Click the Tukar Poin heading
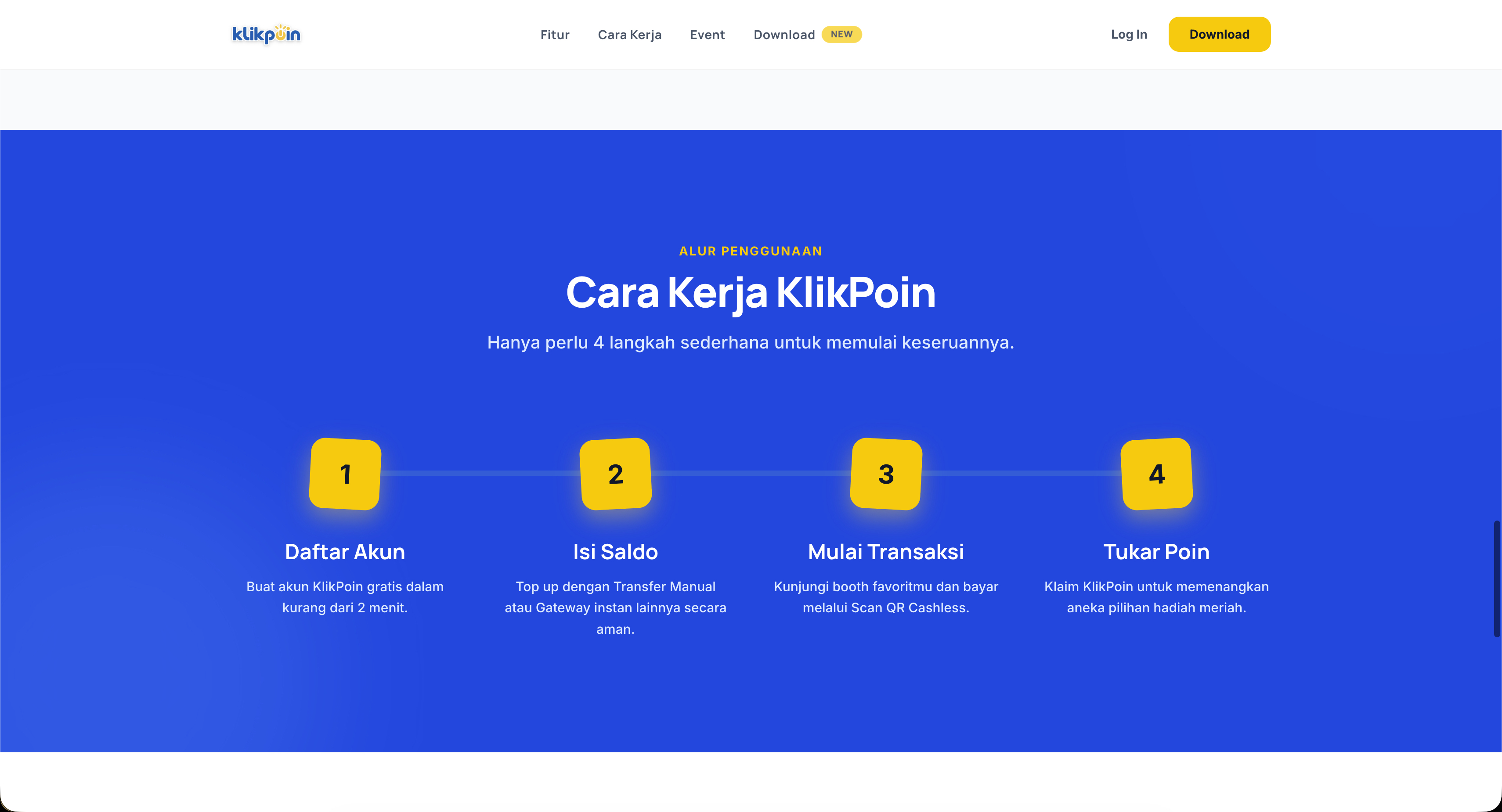This screenshot has width=1502, height=812. point(1157,551)
